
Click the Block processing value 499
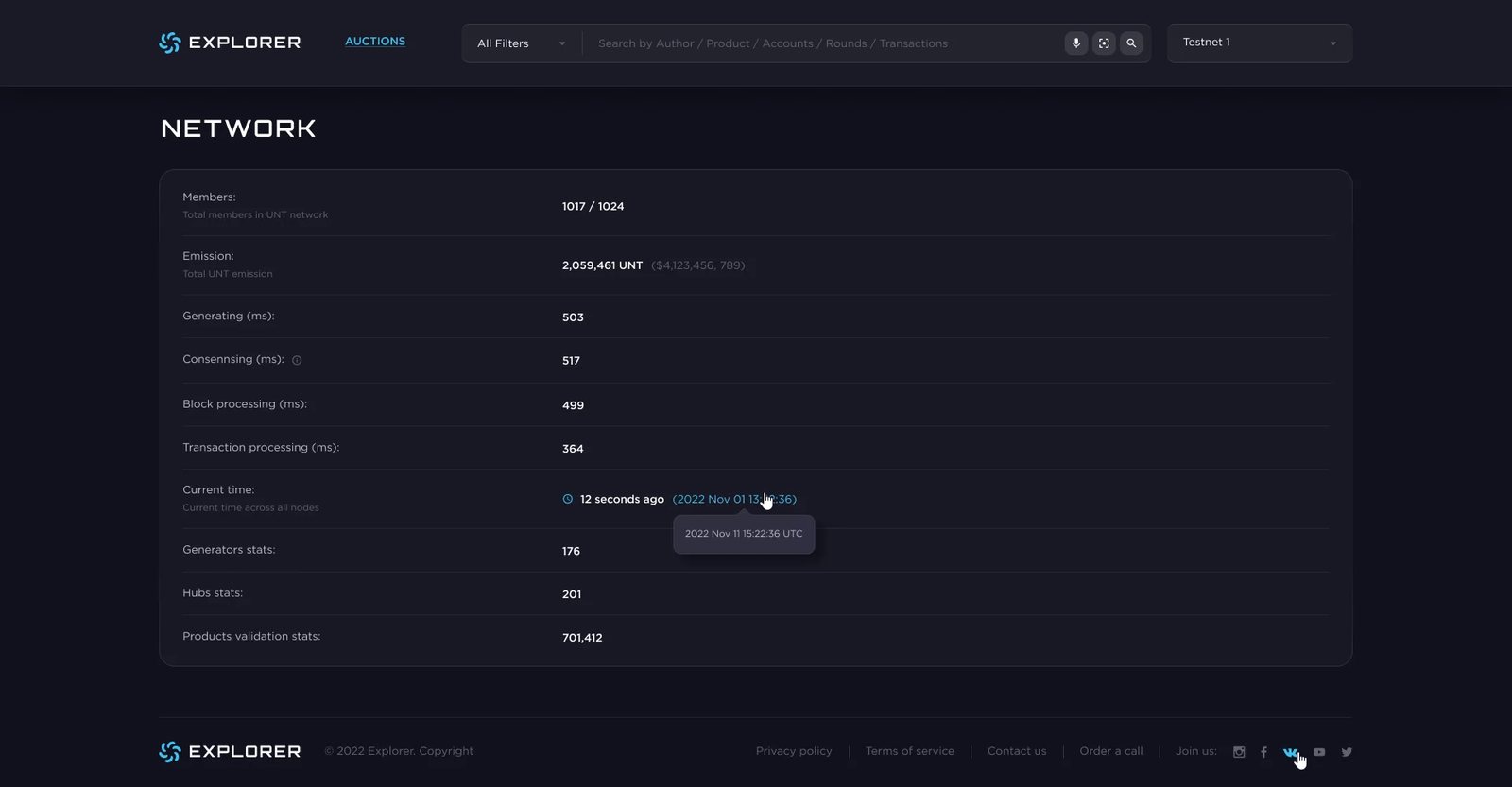pos(573,405)
